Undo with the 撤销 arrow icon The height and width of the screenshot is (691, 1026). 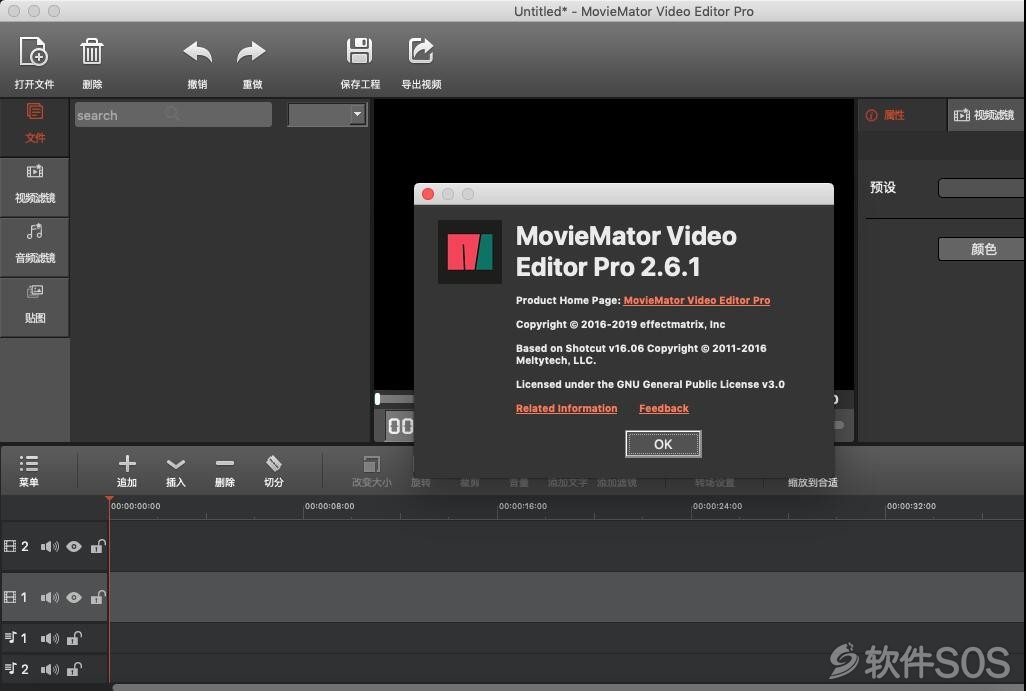click(x=197, y=52)
